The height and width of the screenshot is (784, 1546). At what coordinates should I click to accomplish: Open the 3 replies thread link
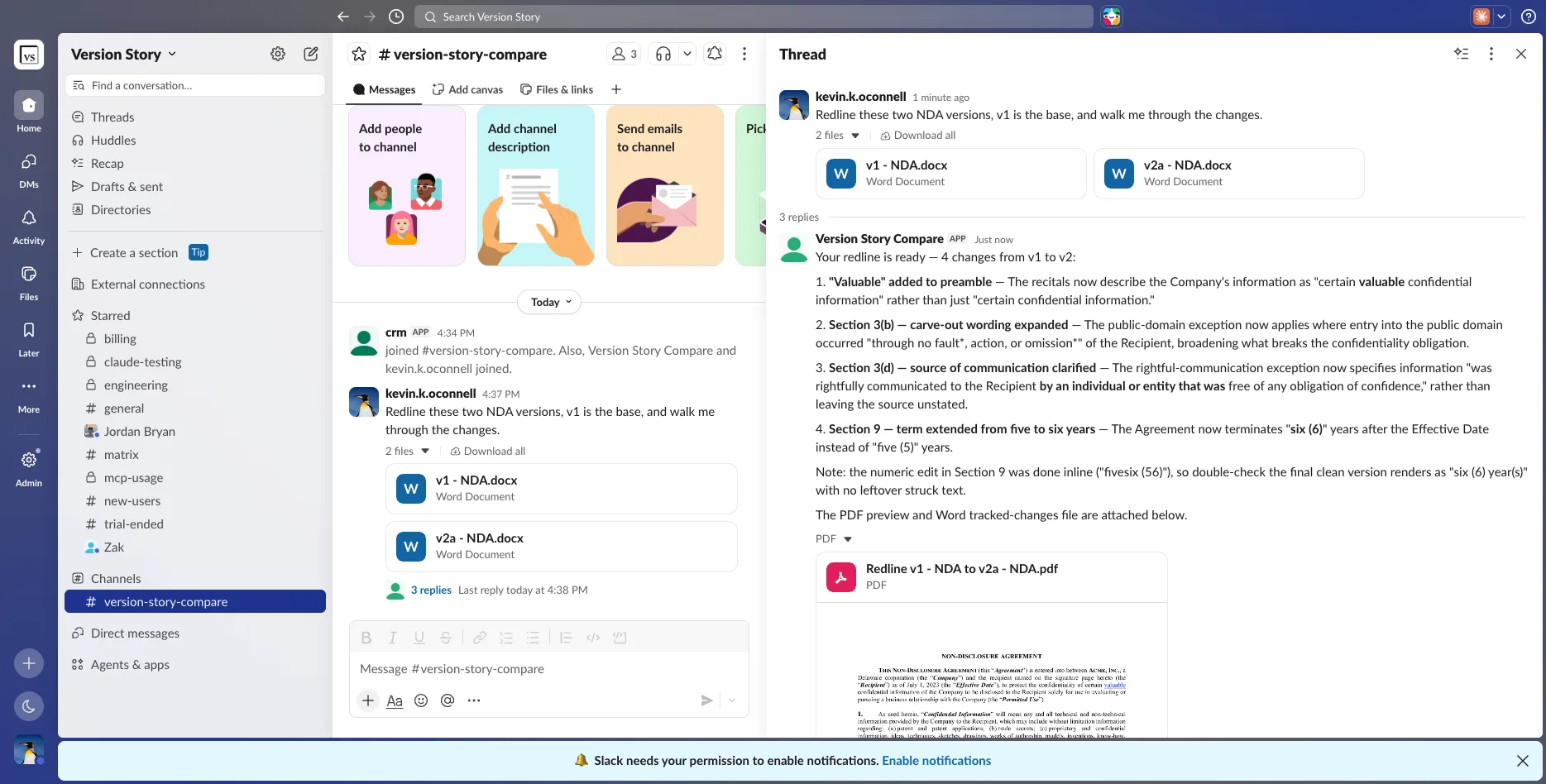point(431,590)
